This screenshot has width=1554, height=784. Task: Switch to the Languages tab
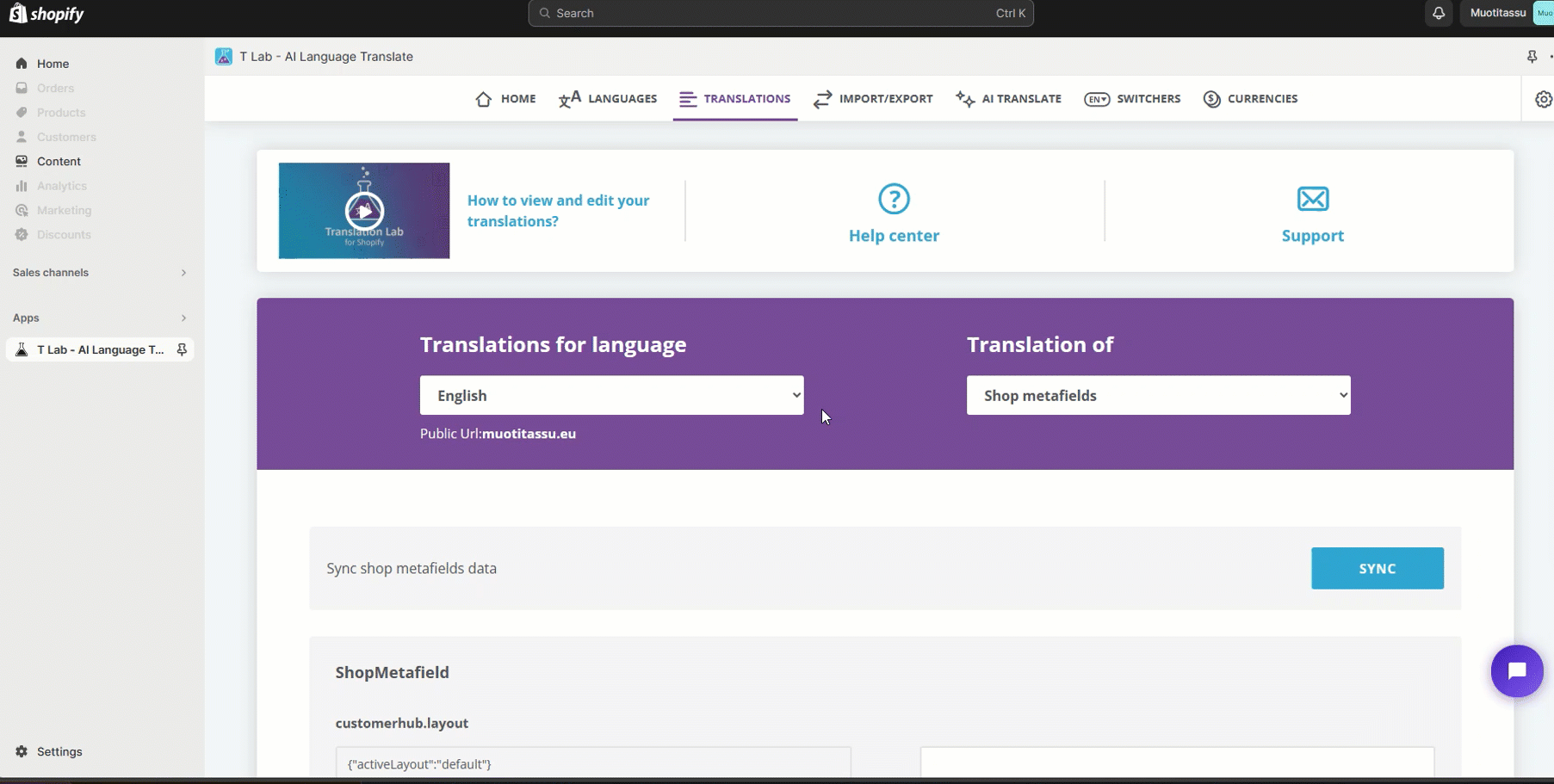[608, 99]
